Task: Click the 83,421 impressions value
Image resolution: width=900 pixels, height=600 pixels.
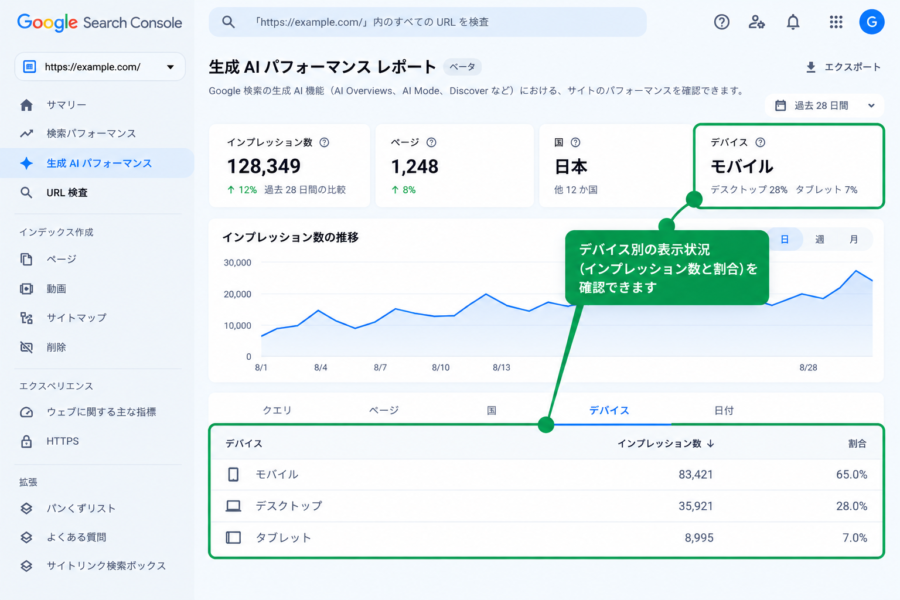Action: [x=695, y=474]
